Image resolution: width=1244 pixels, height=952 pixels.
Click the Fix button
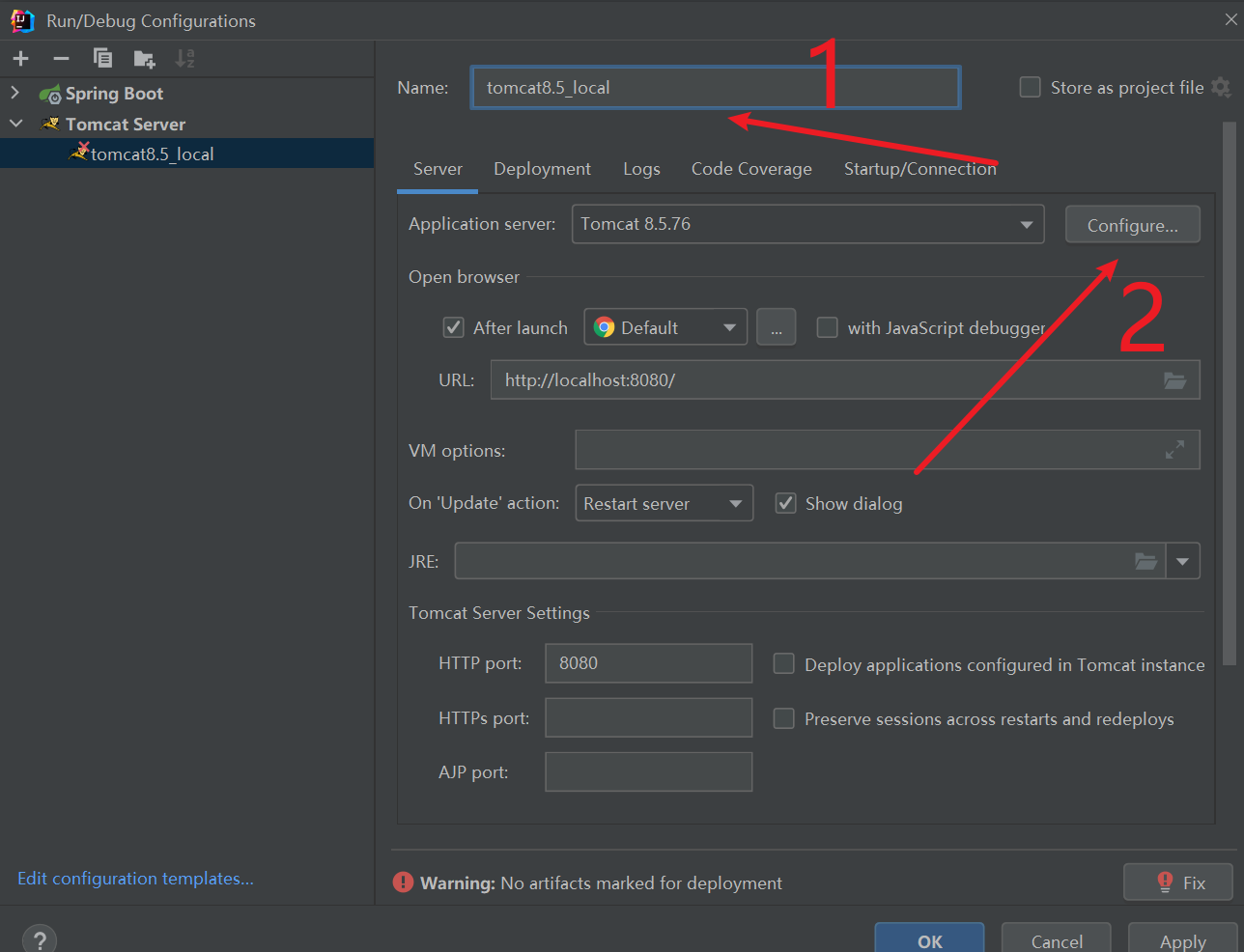tap(1178, 882)
